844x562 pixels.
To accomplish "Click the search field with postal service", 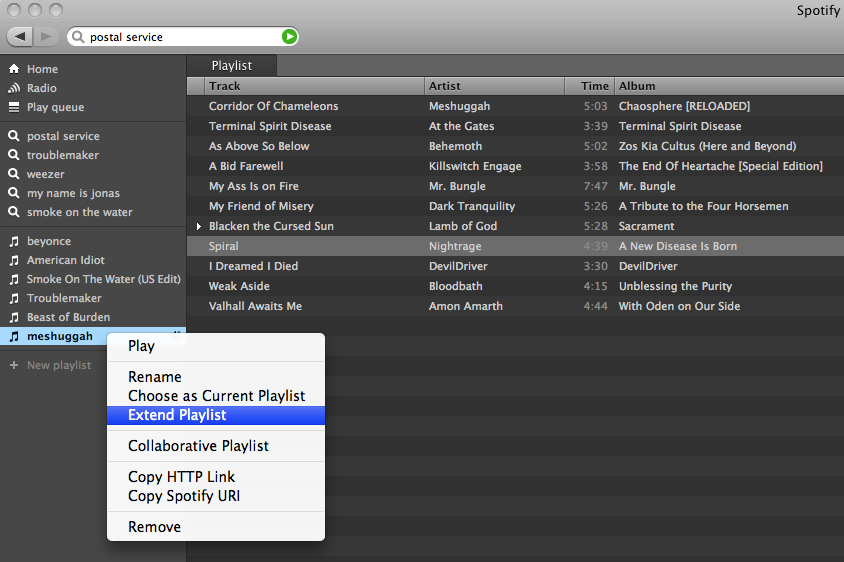I will [180, 37].
